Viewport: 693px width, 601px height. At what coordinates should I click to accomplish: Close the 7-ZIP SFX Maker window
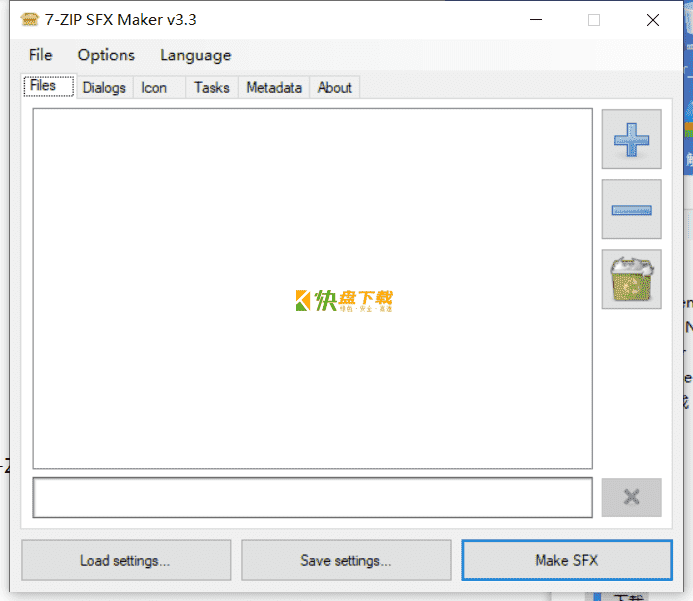coord(652,20)
